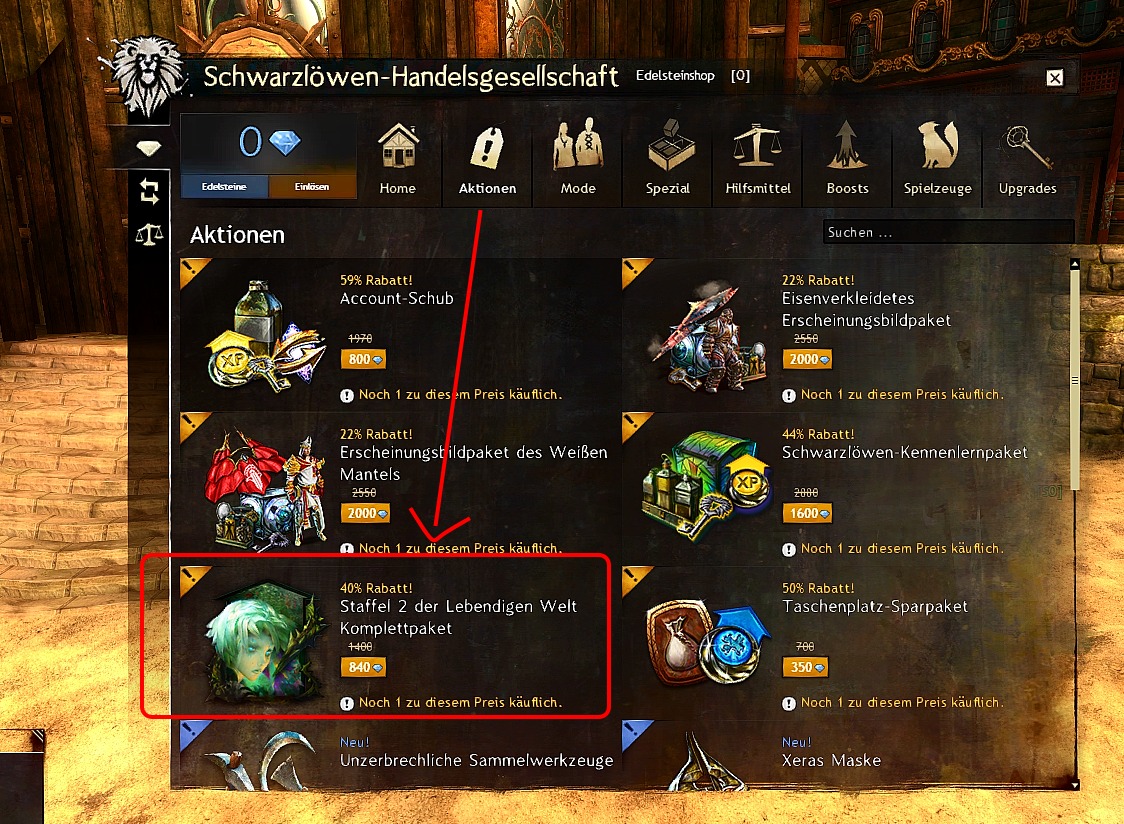Open the Boosts arrow category
The image size is (1124, 824).
tap(847, 159)
